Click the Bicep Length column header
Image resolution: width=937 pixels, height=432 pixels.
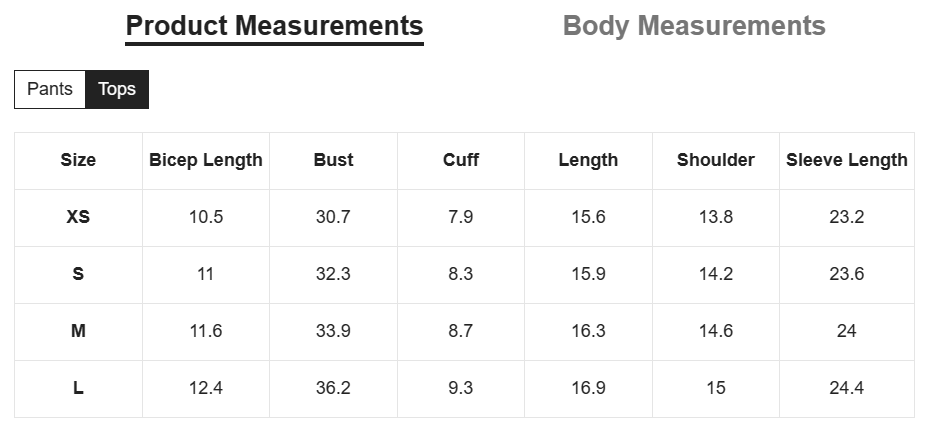(x=206, y=160)
